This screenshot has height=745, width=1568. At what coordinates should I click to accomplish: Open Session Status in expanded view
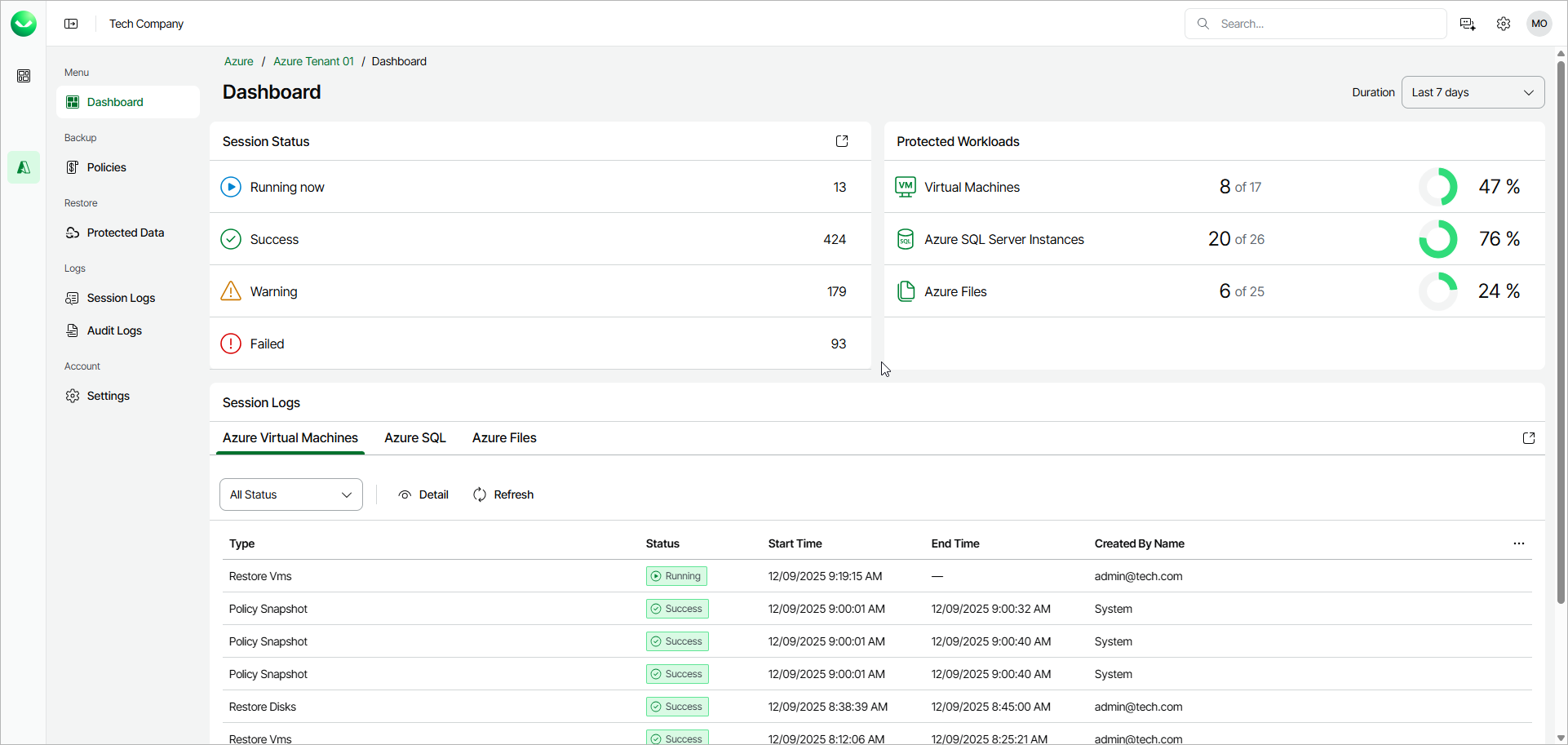(842, 141)
